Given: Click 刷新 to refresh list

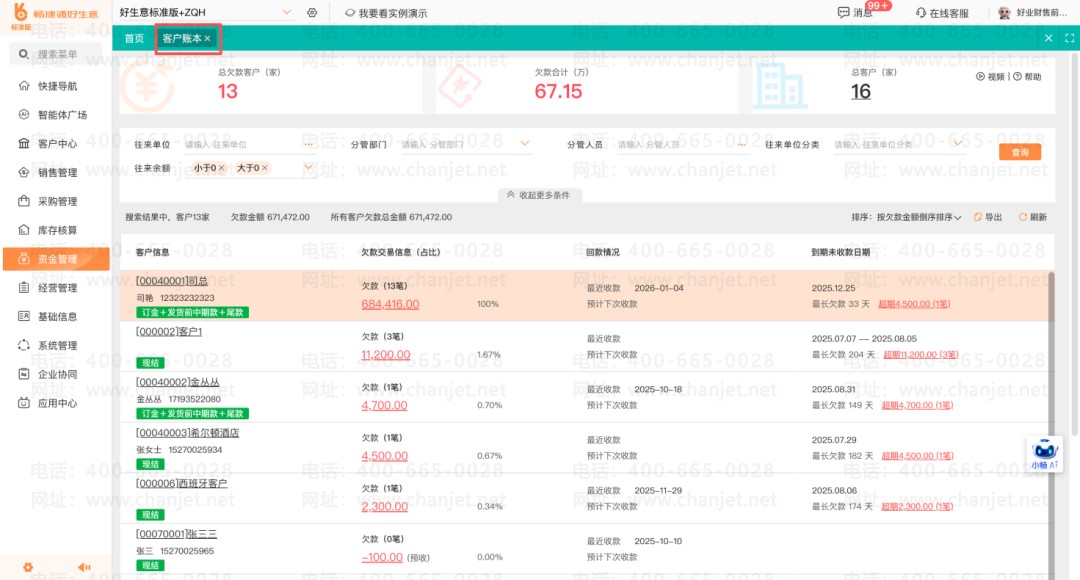Looking at the screenshot, I should pyautogui.click(x=1032, y=217).
